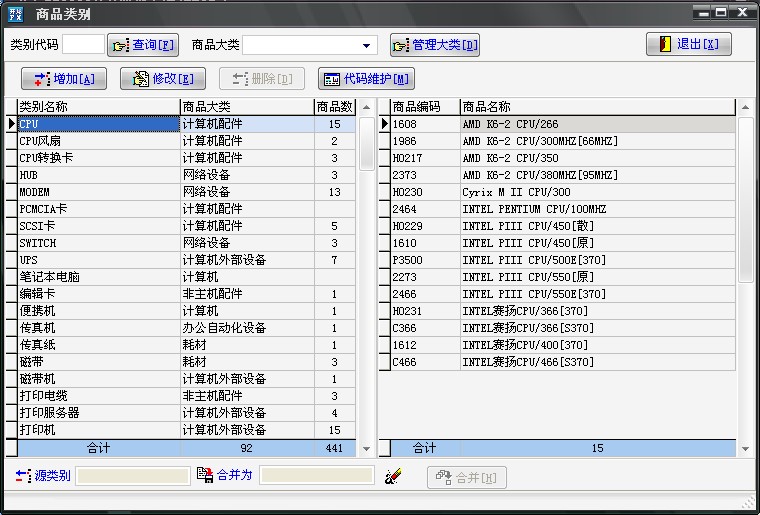Click the app icon in title bar
Viewport: 760px width, 515px height.
point(16,14)
